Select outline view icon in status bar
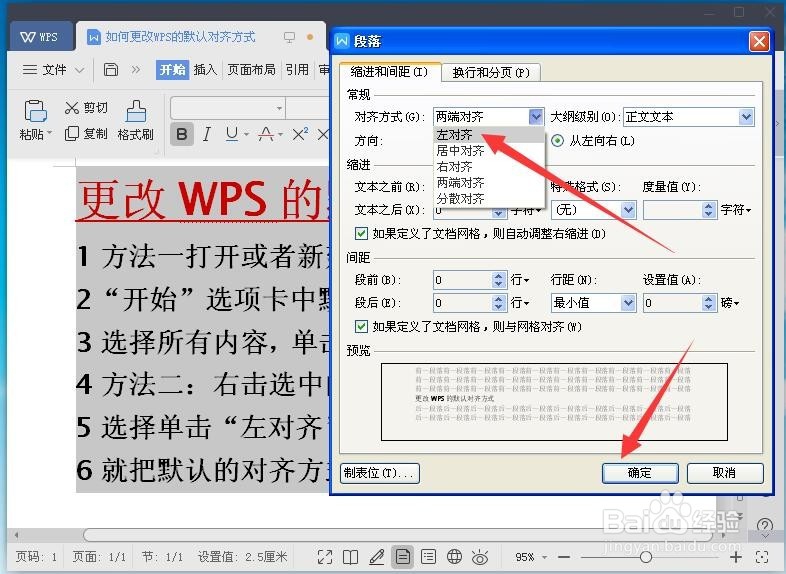 click(428, 557)
